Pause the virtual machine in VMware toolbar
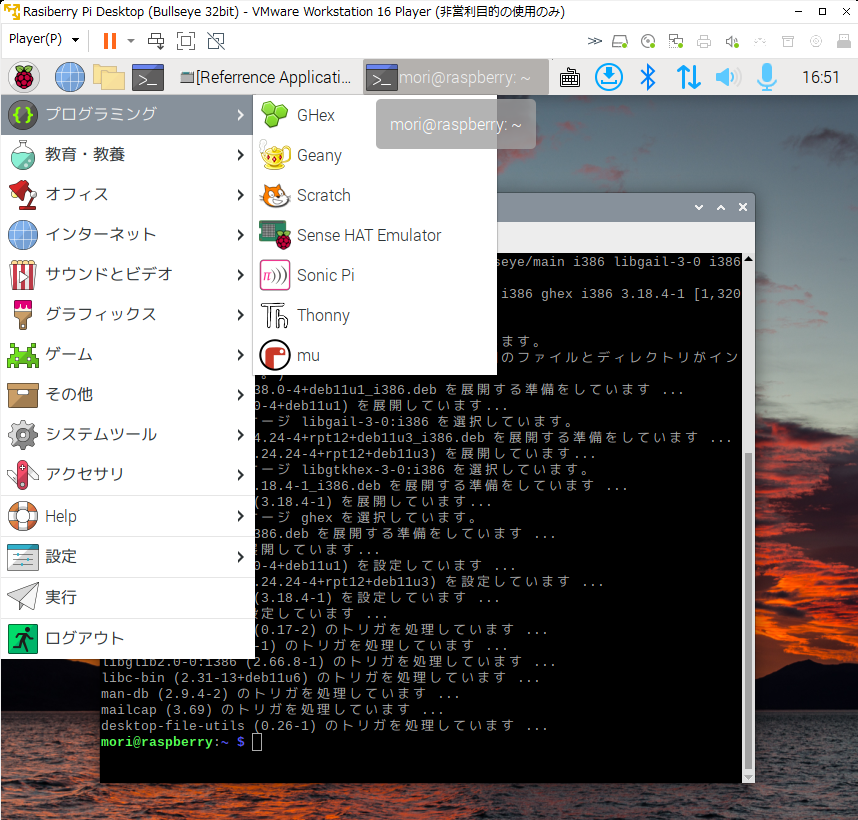The height and width of the screenshot is (820, 858). [x=110, y=41]
